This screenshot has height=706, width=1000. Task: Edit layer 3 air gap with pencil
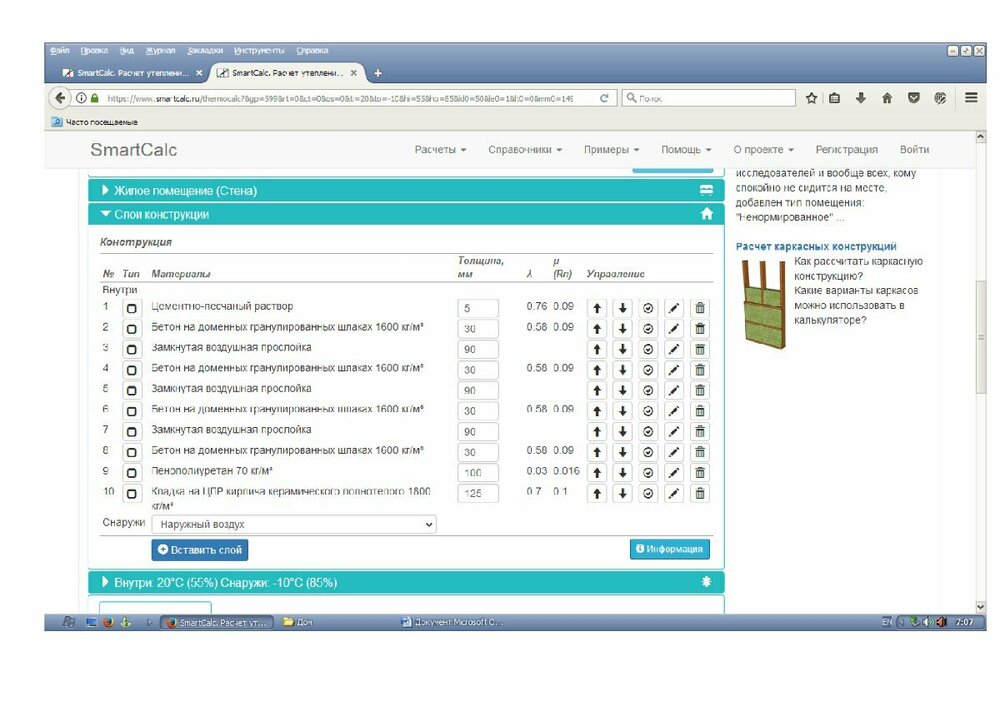pos(673,349)
